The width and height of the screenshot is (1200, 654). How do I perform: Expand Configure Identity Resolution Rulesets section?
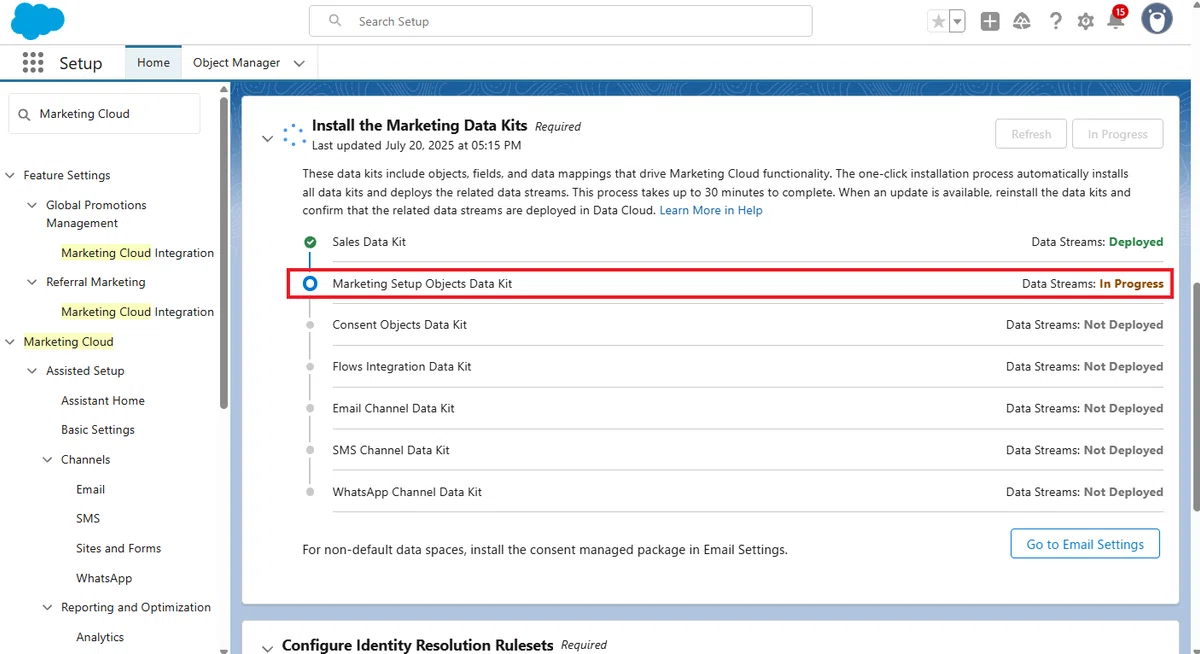[x=267, y=648]
